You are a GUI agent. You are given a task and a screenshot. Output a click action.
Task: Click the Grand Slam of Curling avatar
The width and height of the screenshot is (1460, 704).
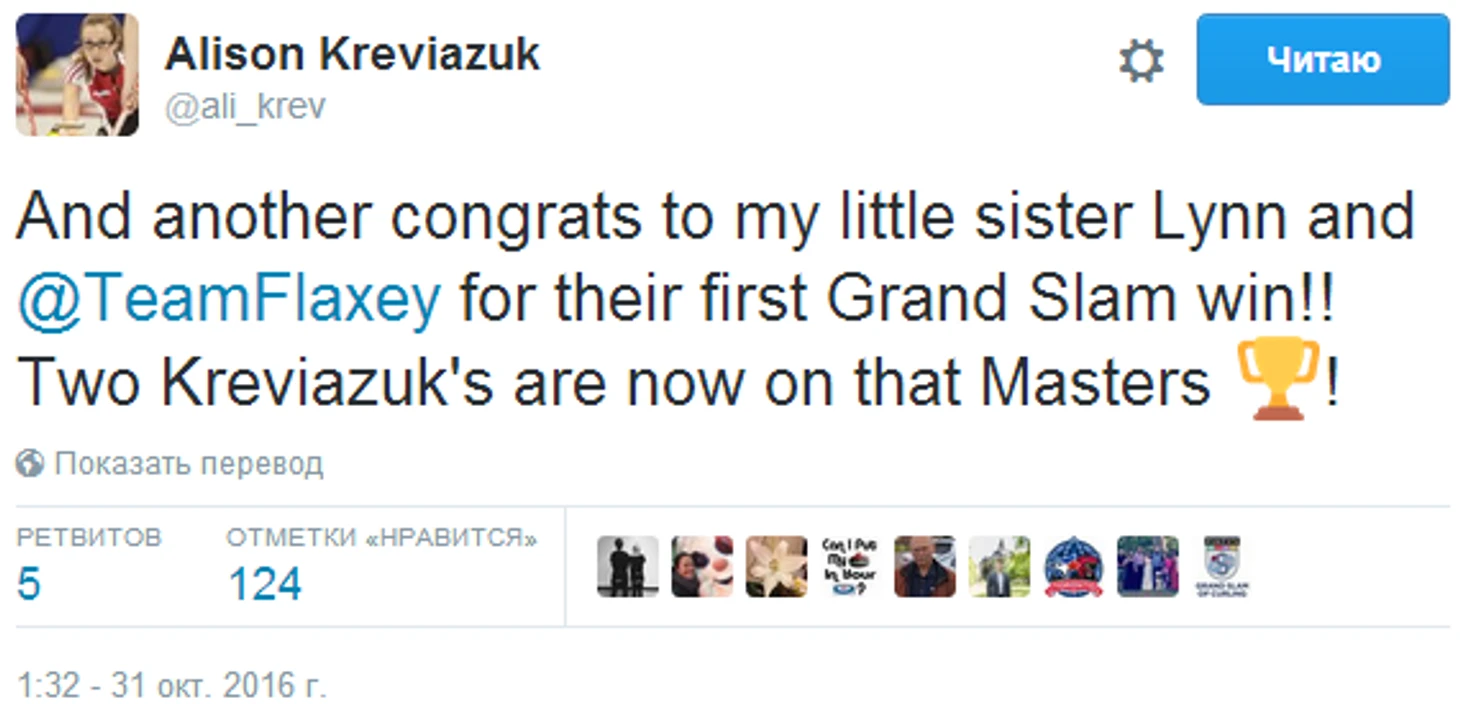pyautogui.click(x=1221, y=567)
